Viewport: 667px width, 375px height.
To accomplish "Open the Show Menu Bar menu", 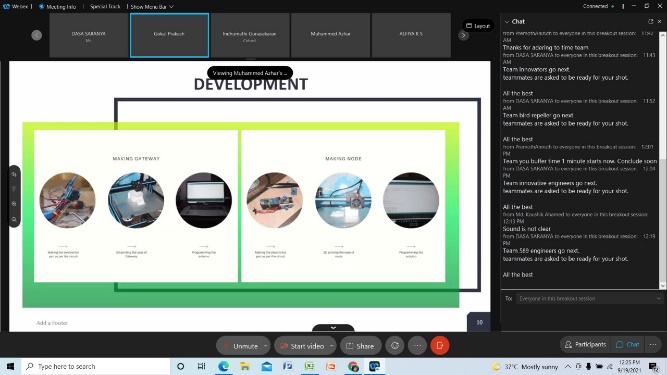I will click(152, 7).
